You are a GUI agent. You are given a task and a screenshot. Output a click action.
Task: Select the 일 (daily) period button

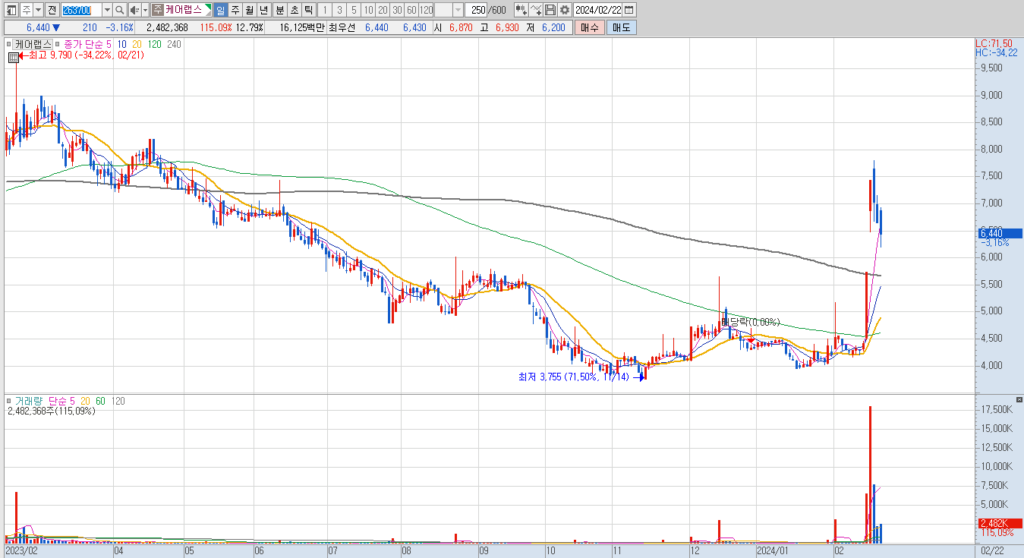point(221,10)
